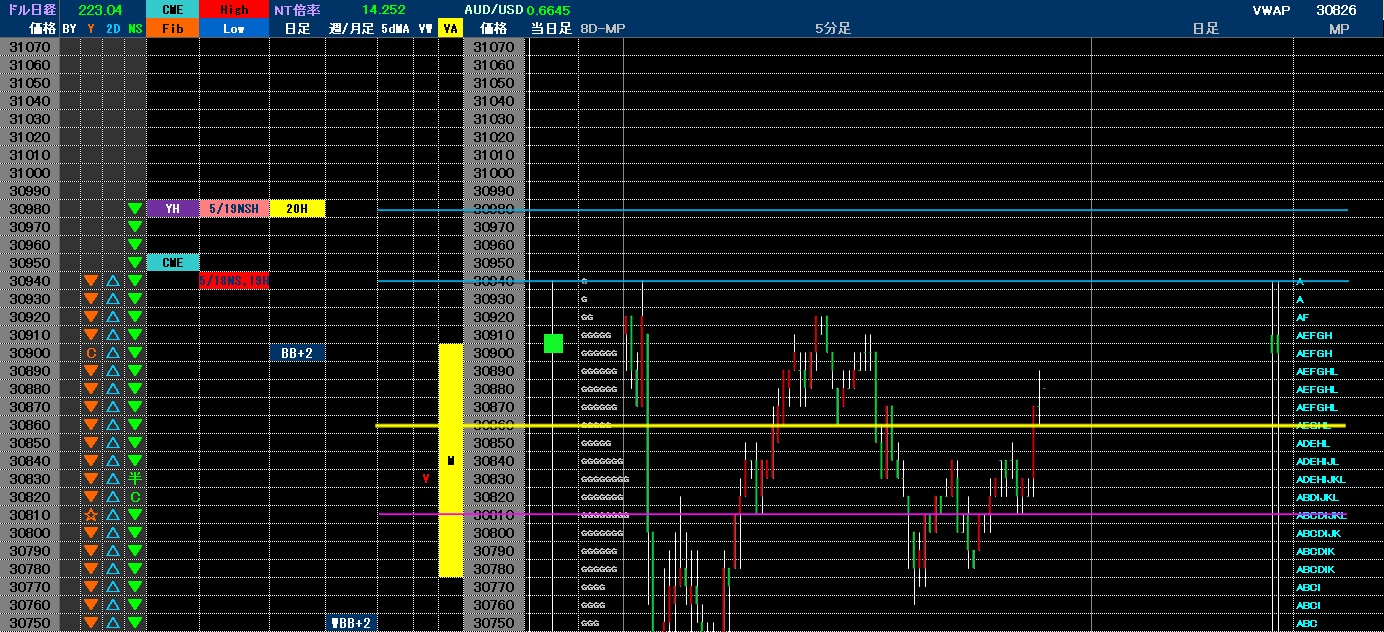
Task: Click the orange down triangle in the 30870 row
Action: (91, 407)
